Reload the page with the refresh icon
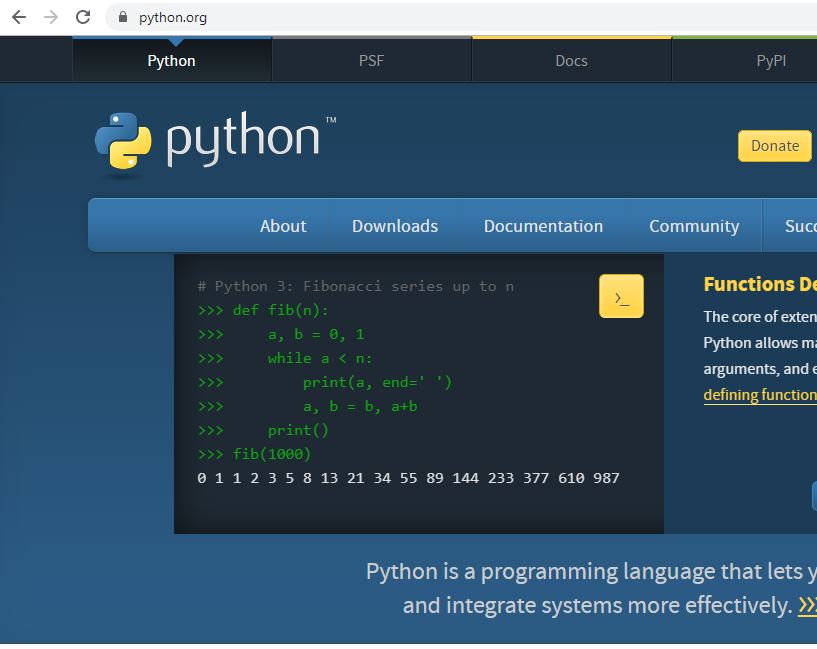Image resolution: width=817 pixels, height=649 pixels. 83,17
